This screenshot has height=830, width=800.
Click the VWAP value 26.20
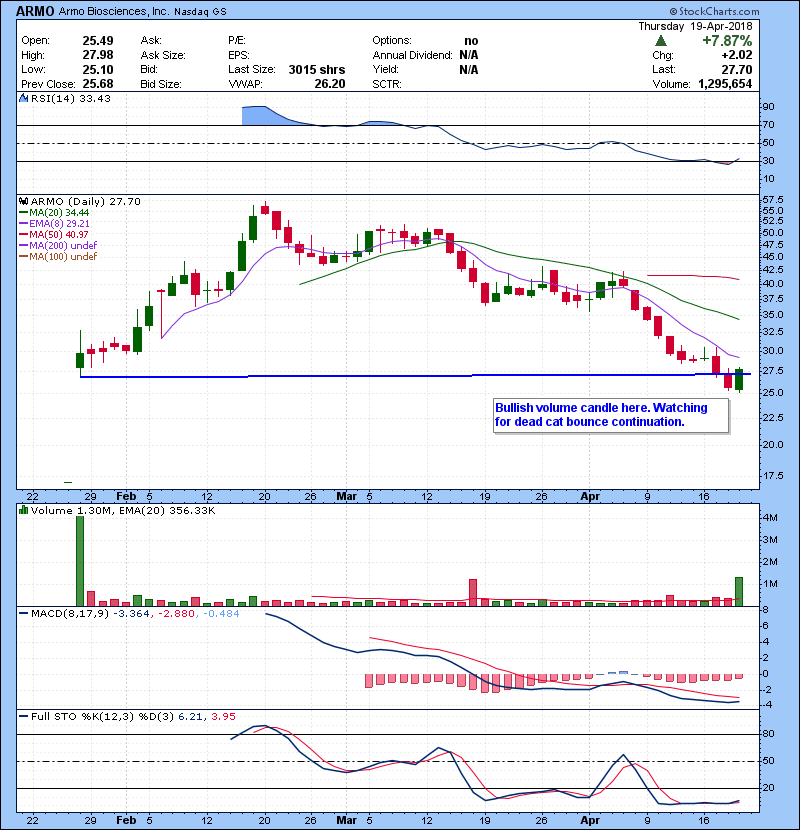point(329,84)
